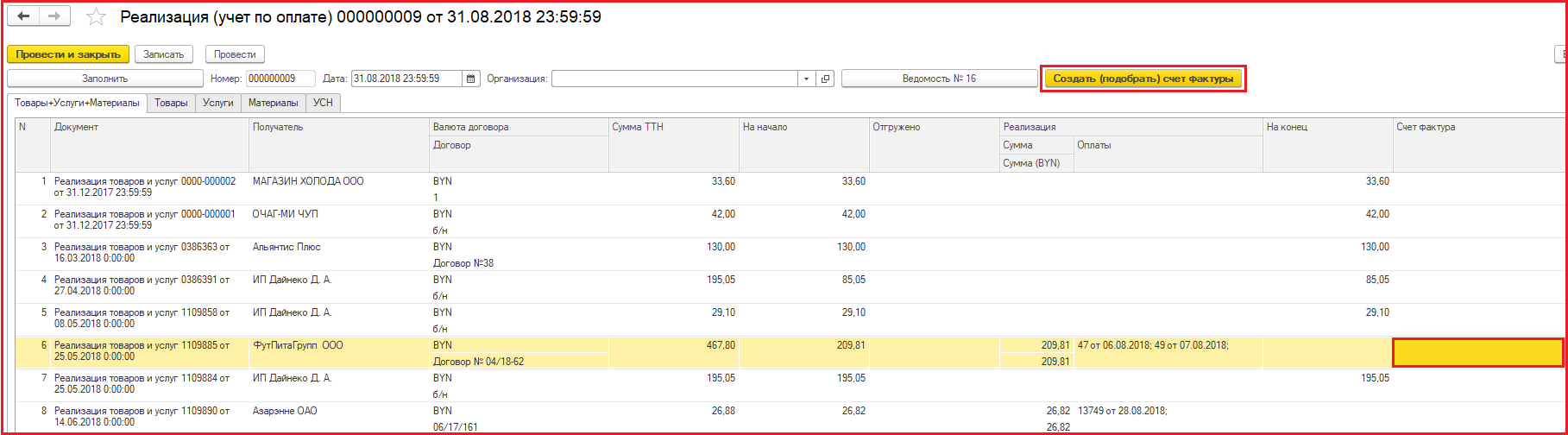Click into the Номер input field
The height and width of the screenshot is (435, 1568).
point(280,79)
